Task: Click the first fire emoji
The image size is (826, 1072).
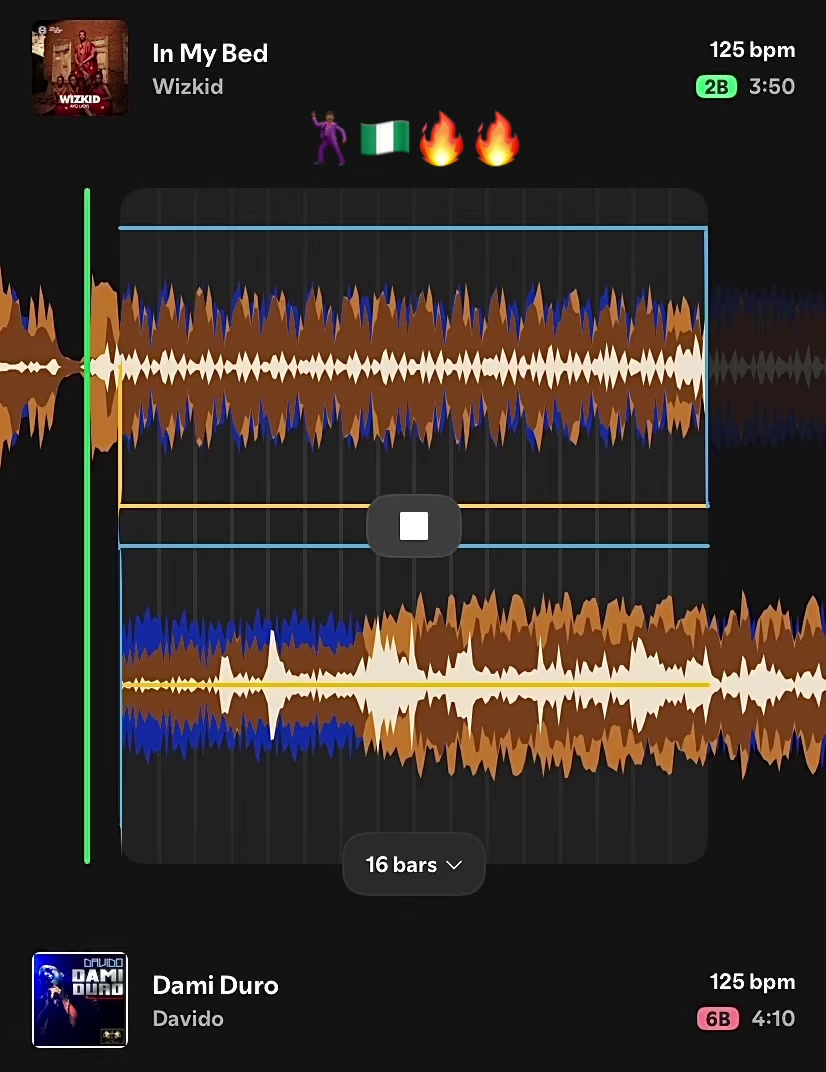Action: point(441,138)
